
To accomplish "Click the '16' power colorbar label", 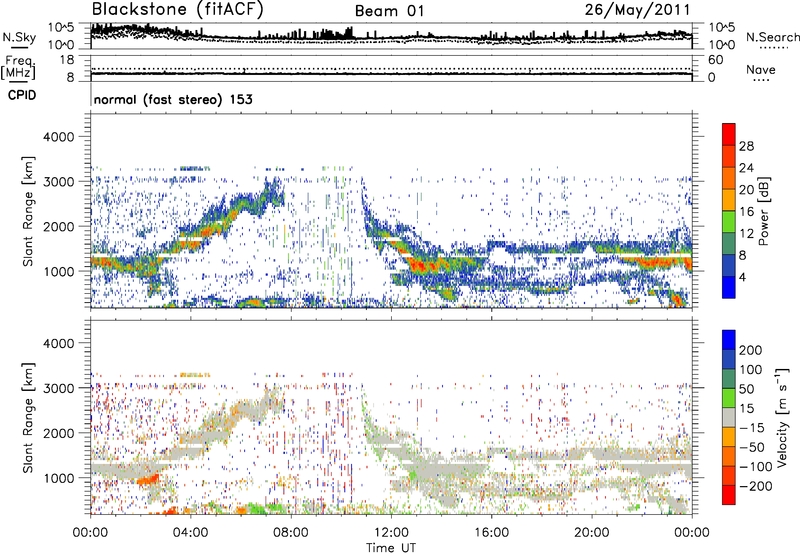I will pyautogui.click(x=746, y=212).
